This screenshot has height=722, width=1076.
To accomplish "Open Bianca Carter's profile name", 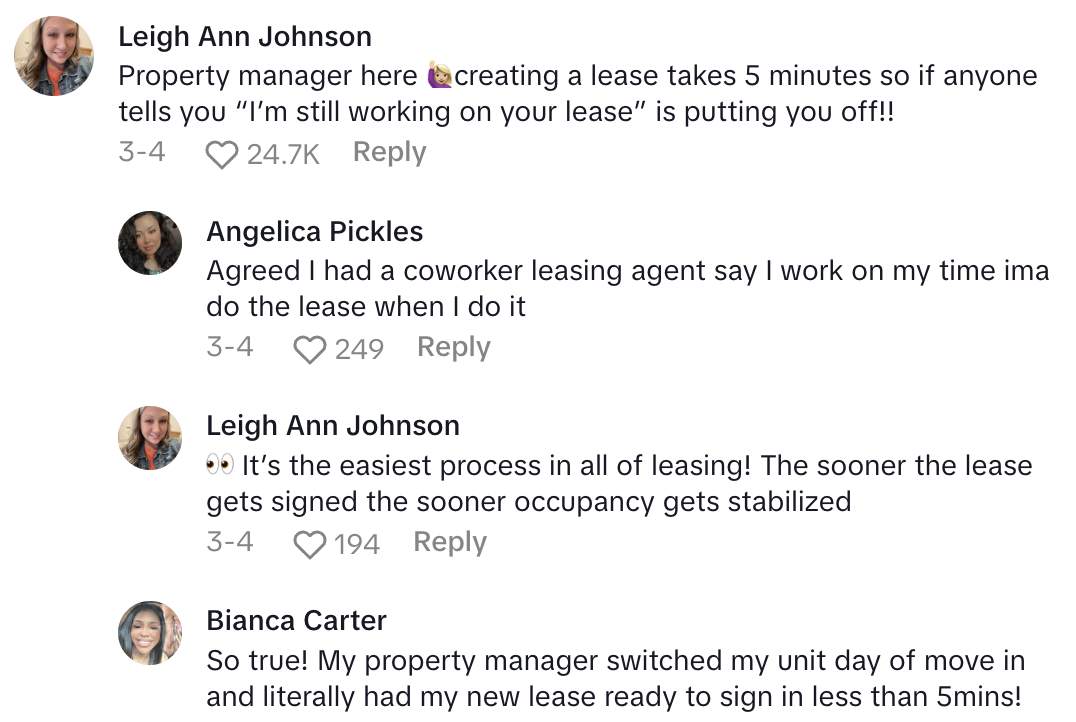I will [x=296, y=621].
